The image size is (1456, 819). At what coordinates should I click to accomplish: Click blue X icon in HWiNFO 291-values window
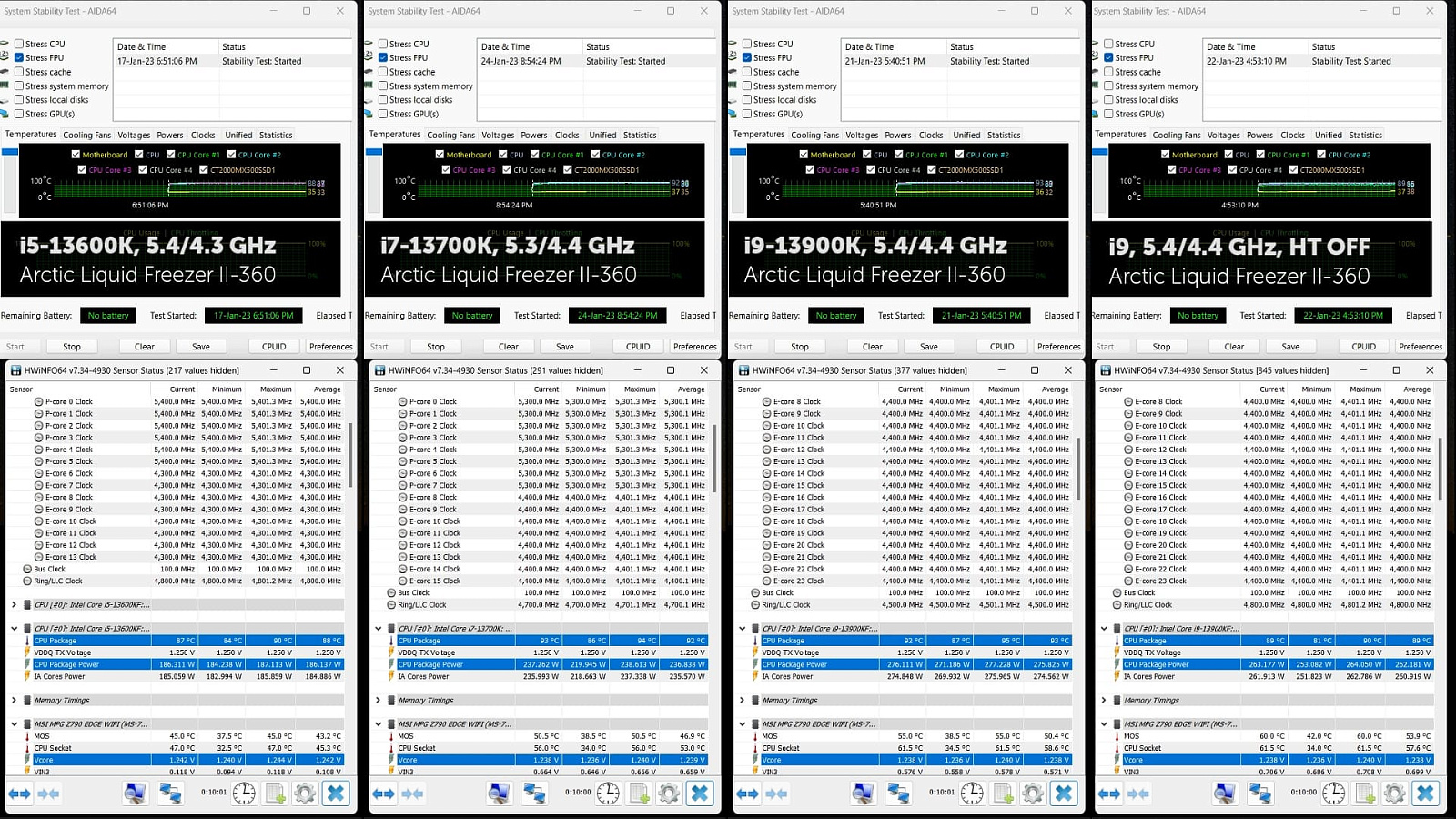point(700,794)
